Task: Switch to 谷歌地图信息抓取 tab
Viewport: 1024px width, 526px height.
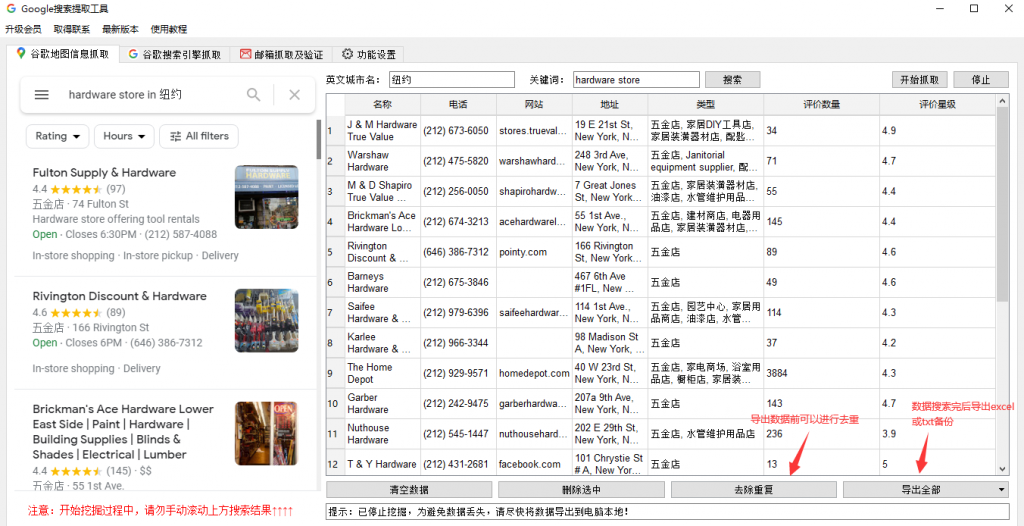Action: pos(62,54)
